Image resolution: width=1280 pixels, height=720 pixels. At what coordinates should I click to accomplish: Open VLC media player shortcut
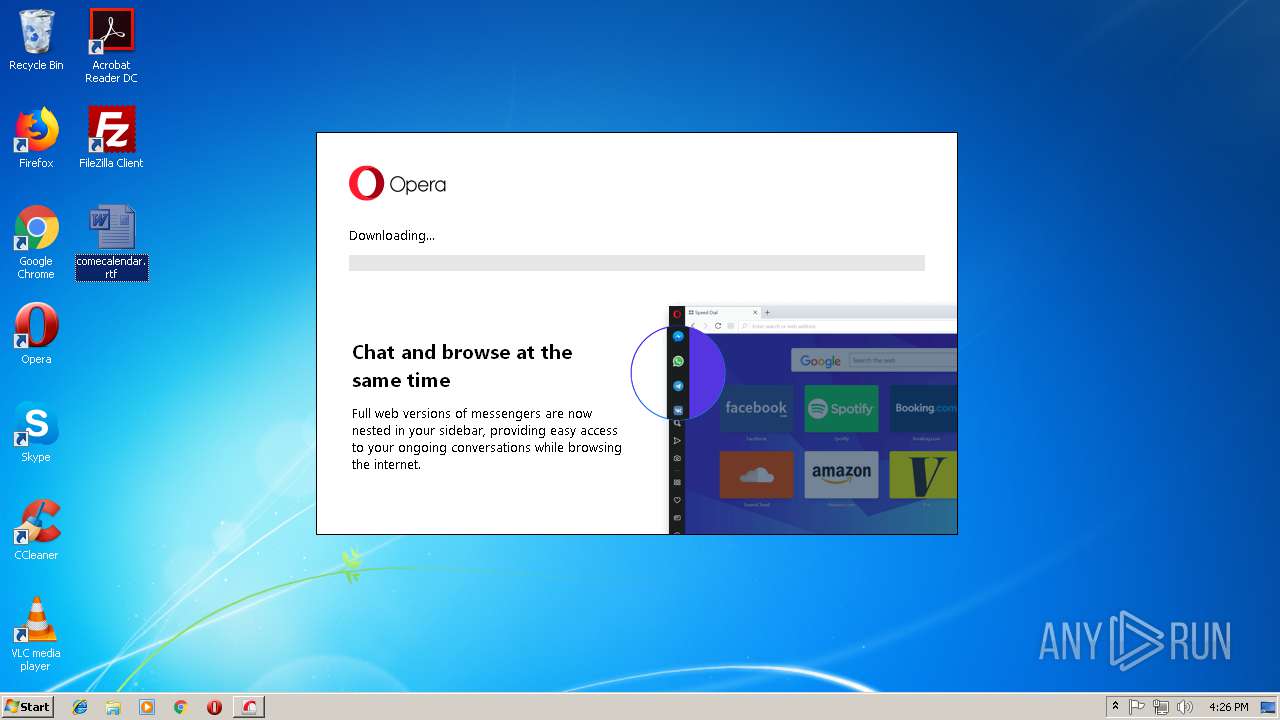point(36,634)
